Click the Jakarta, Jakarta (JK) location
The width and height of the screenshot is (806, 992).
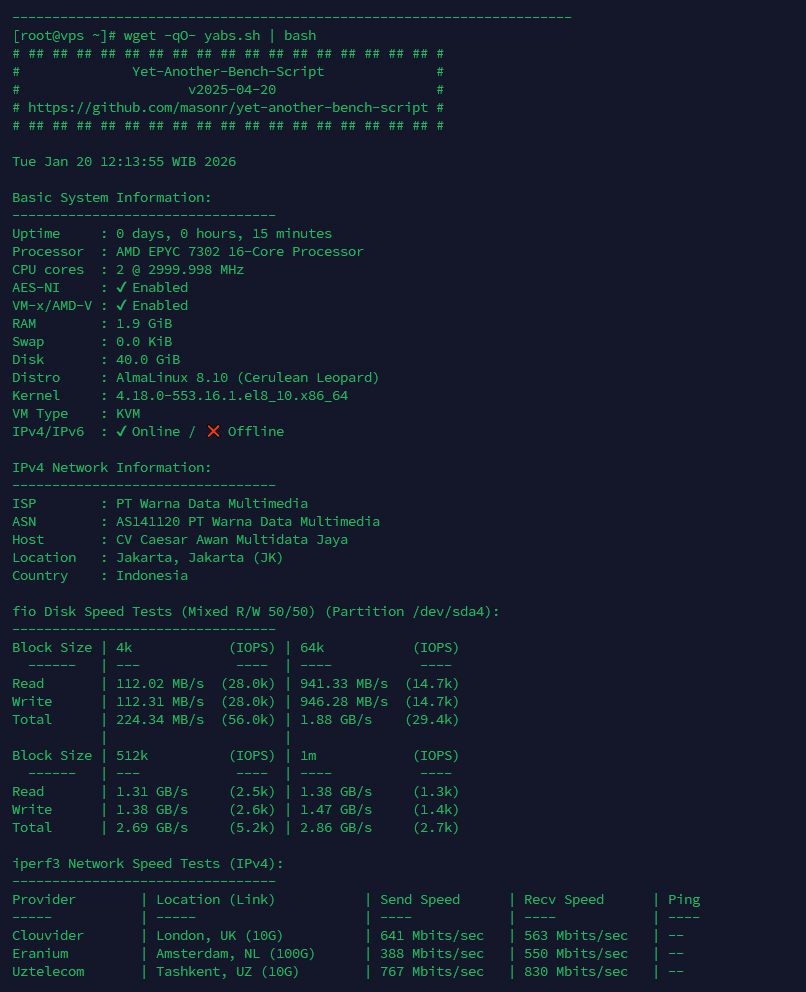click(200, 558)
